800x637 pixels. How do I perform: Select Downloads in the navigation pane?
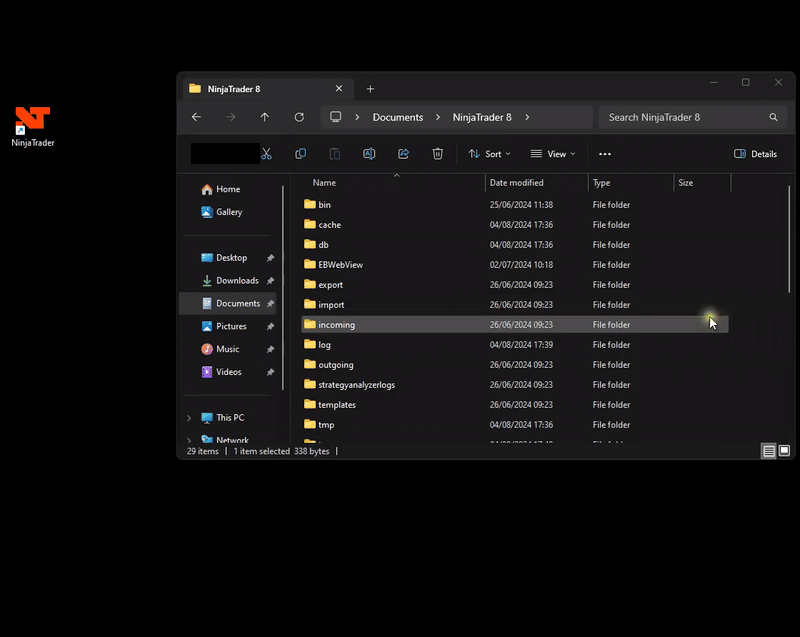point(237,281)
